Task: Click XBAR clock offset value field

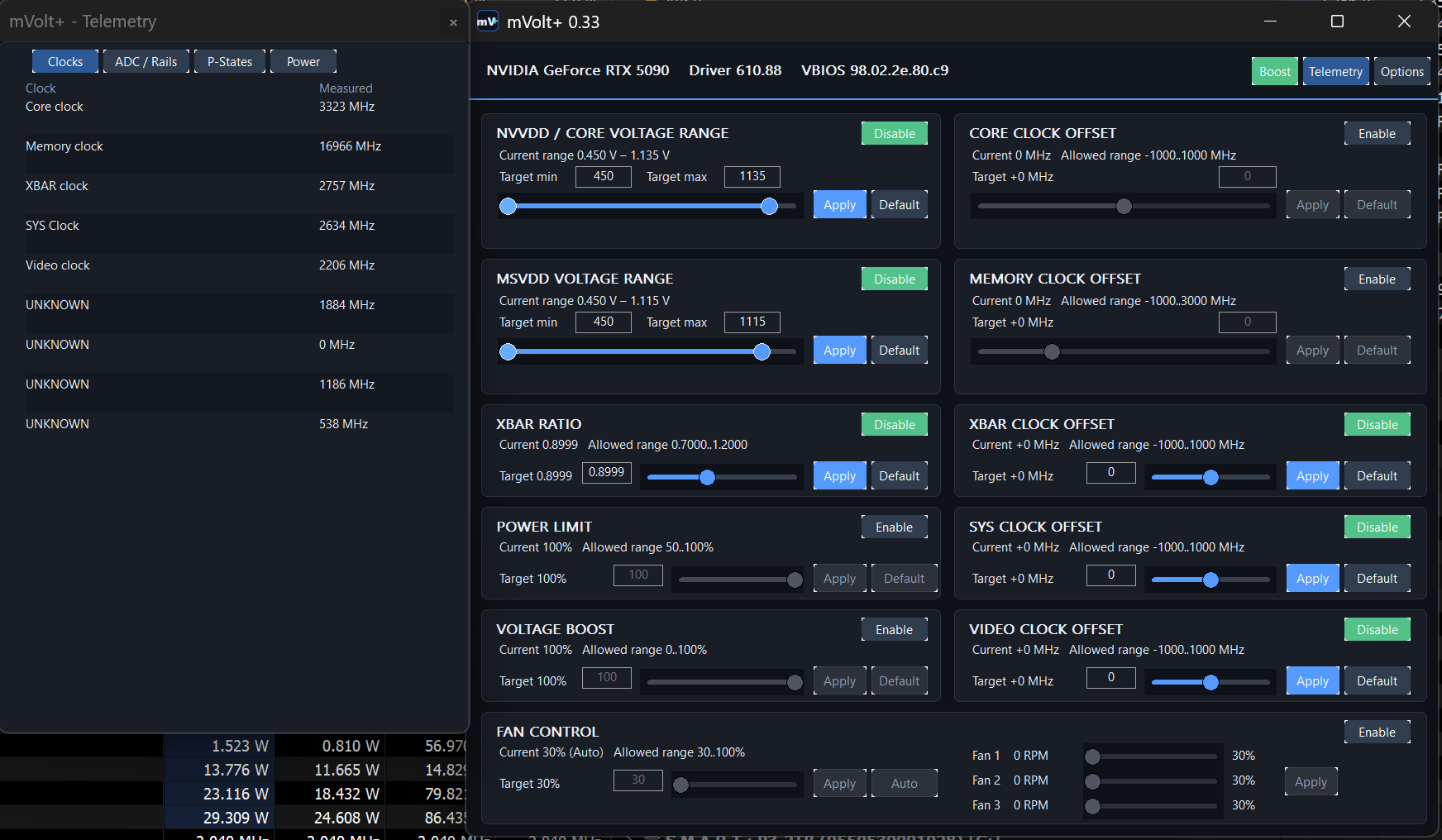Action: point(1111,472)
